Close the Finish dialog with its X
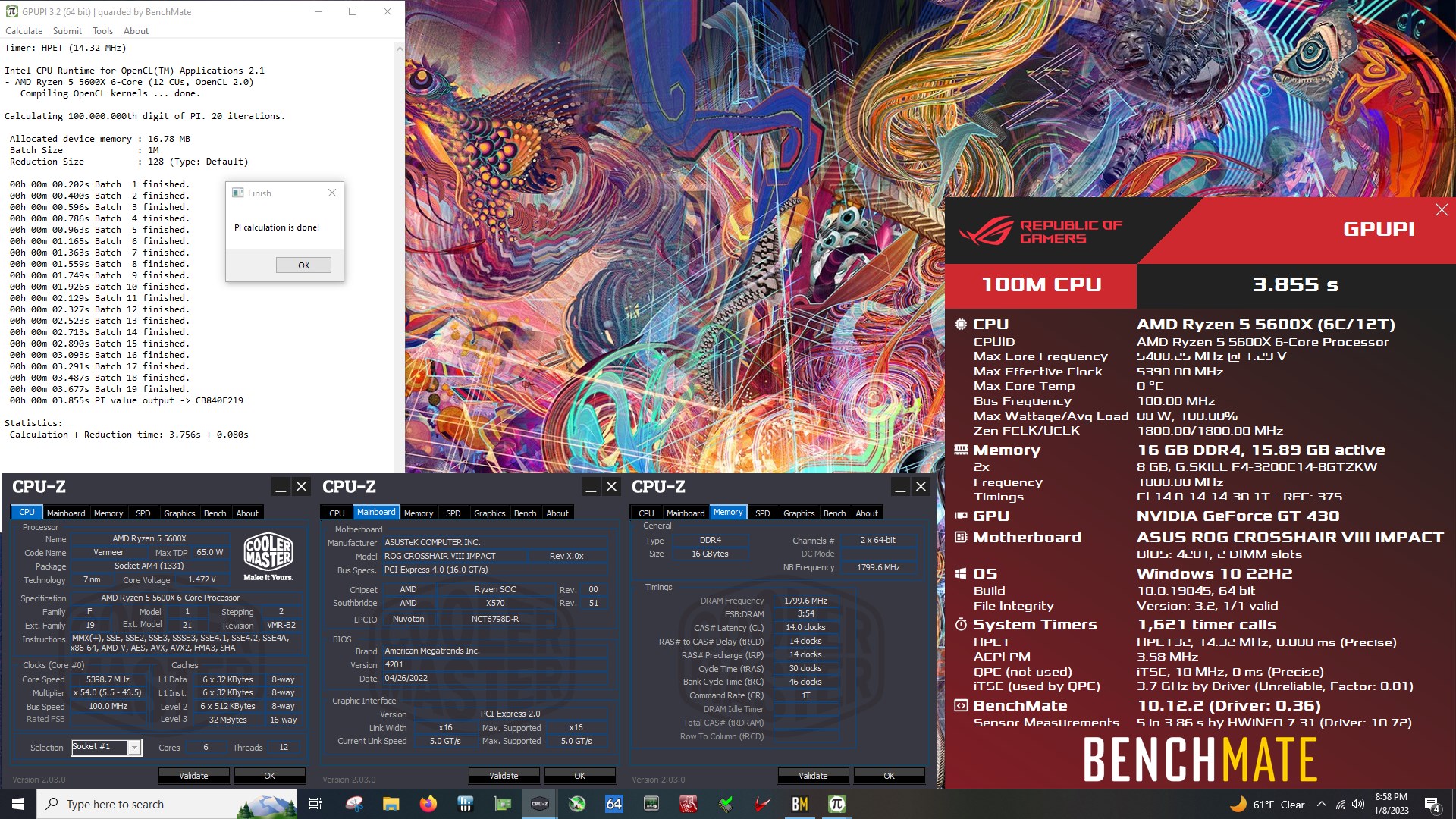Image resolution: width=1456 pixels, height=819 pixels. (331, 193)
